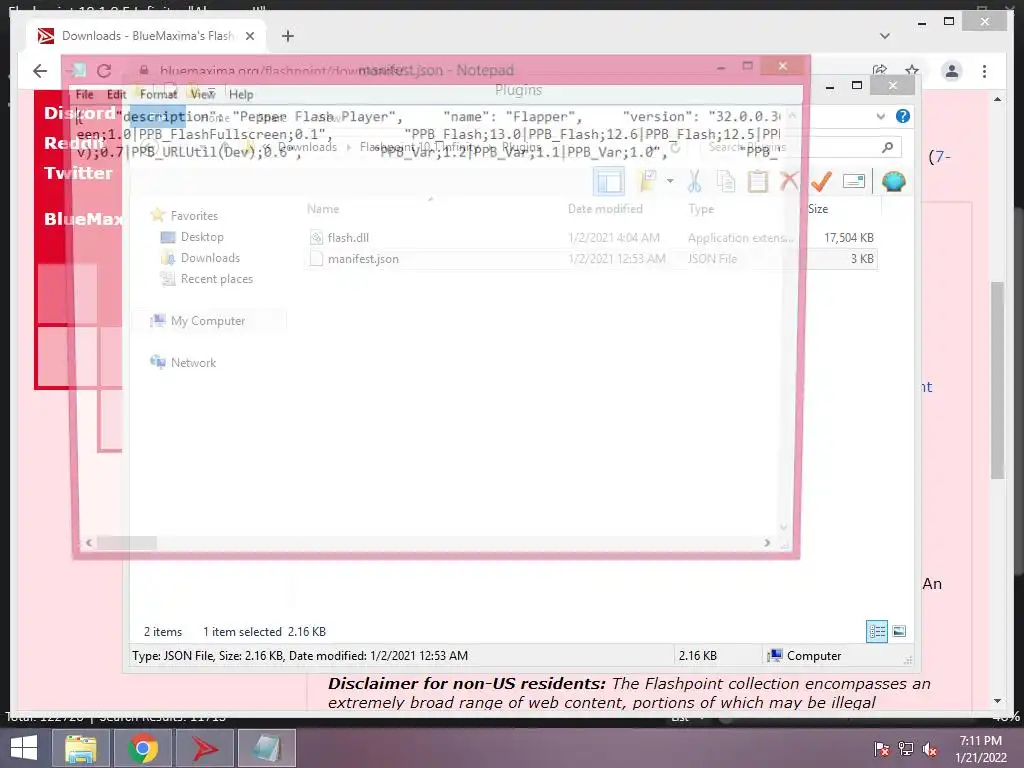Switch to Notepad on the taskbar
The image size is (1024, 768).
point(266,748)
